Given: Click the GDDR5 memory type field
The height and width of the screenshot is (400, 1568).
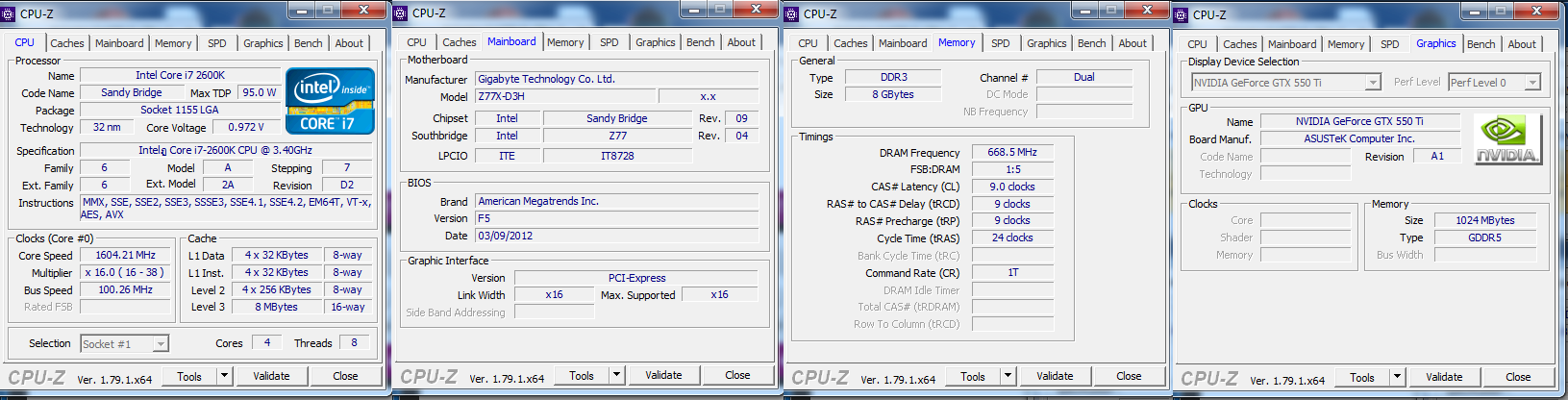Looking at the screenshot, I should [x=1484, y=238].
